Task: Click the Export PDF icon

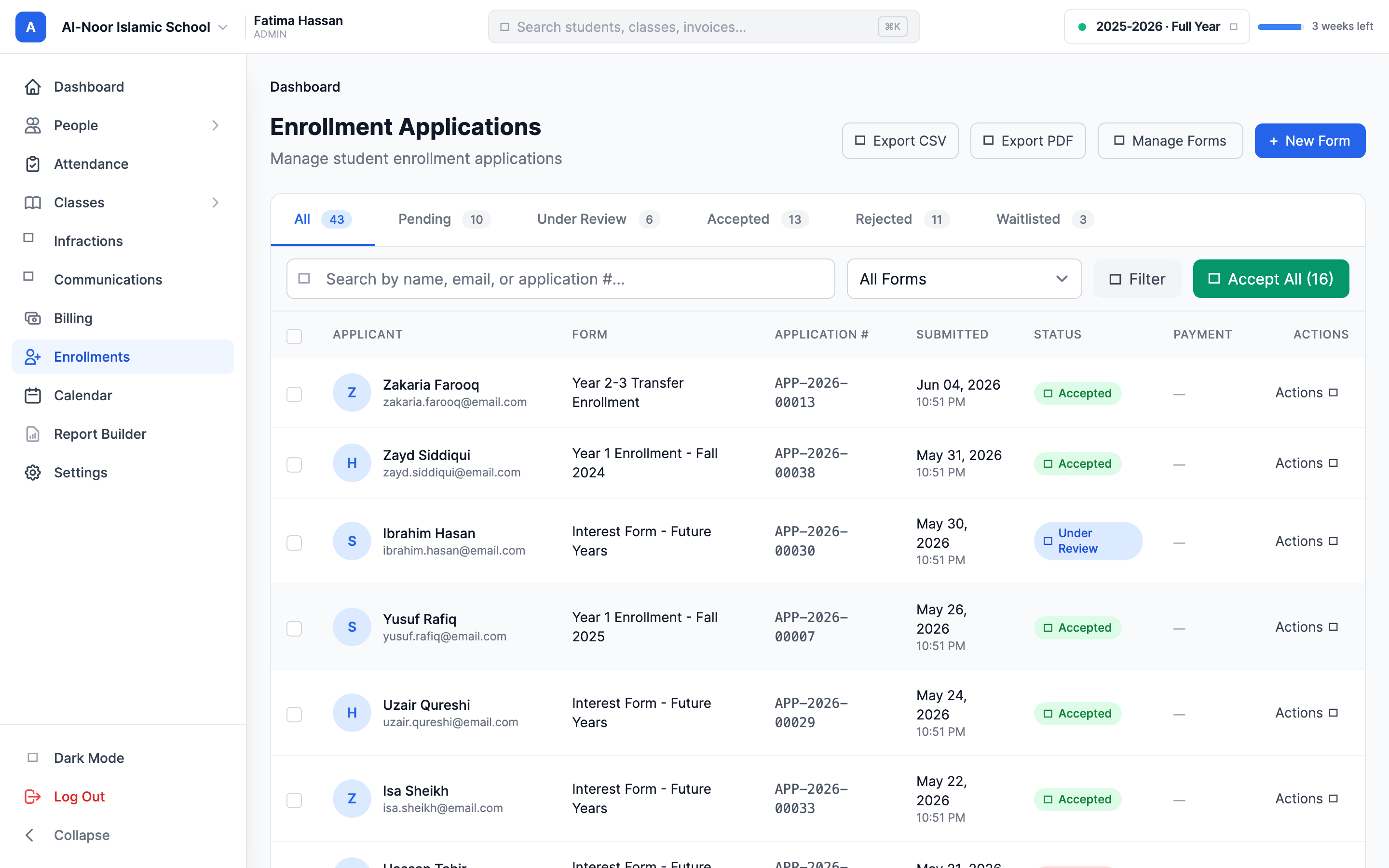Action: (988, 140)
